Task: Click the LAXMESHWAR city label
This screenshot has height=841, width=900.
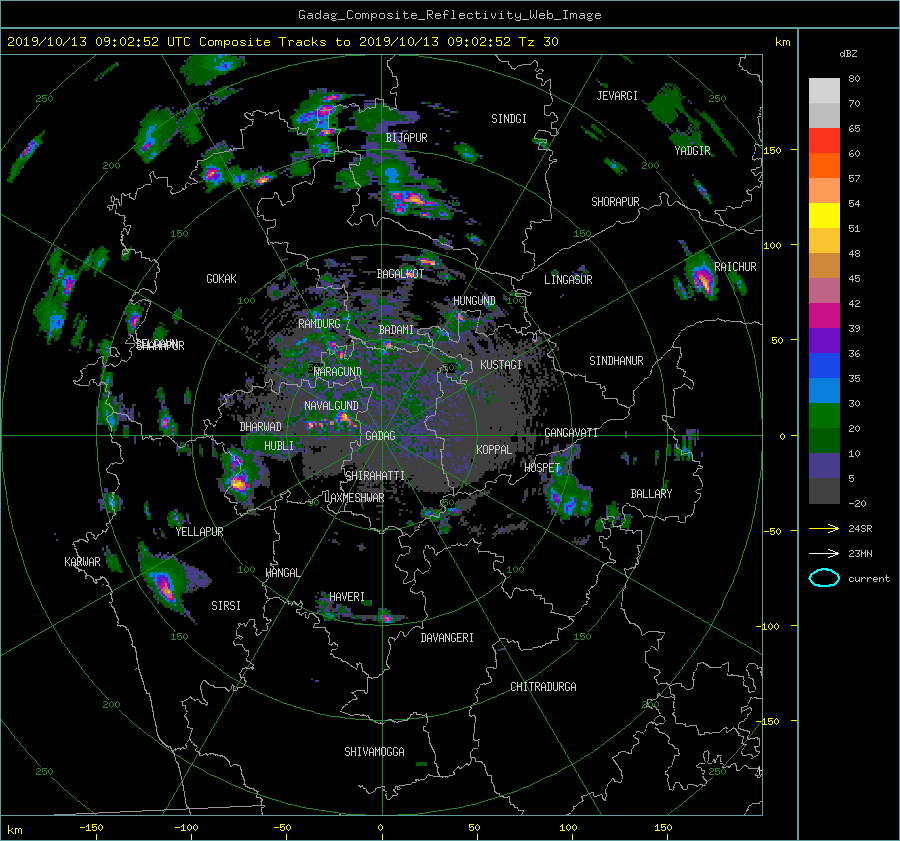Action: click(354, 498)
